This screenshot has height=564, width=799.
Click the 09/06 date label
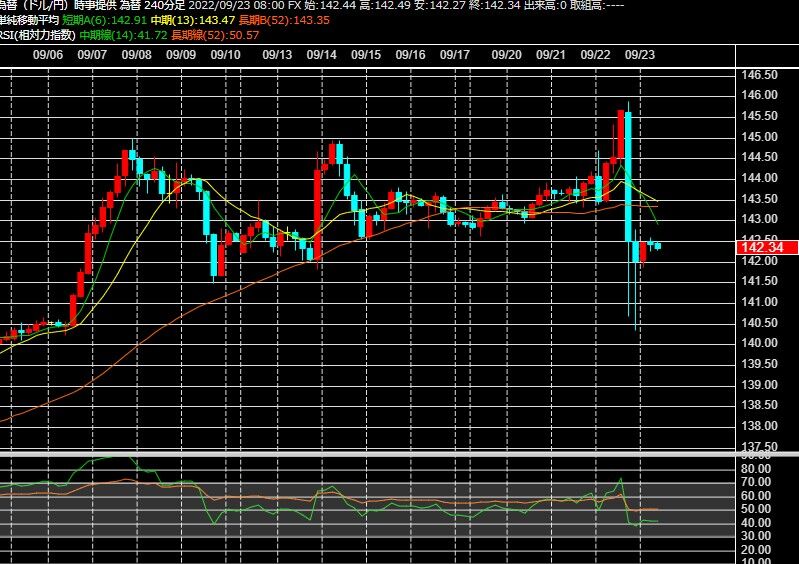48,55
